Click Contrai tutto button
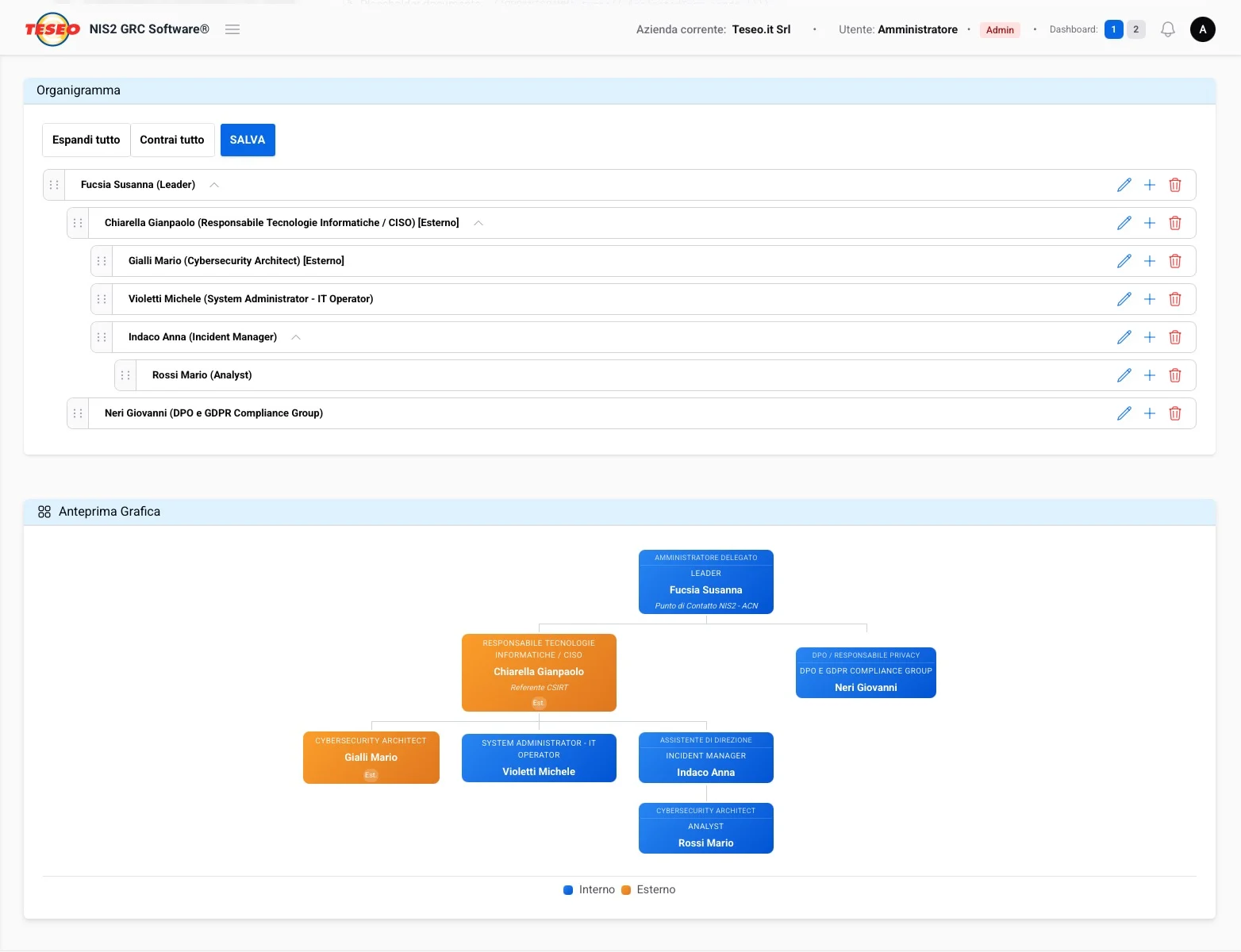The image size is (1241, 952). tap(172, 140)
